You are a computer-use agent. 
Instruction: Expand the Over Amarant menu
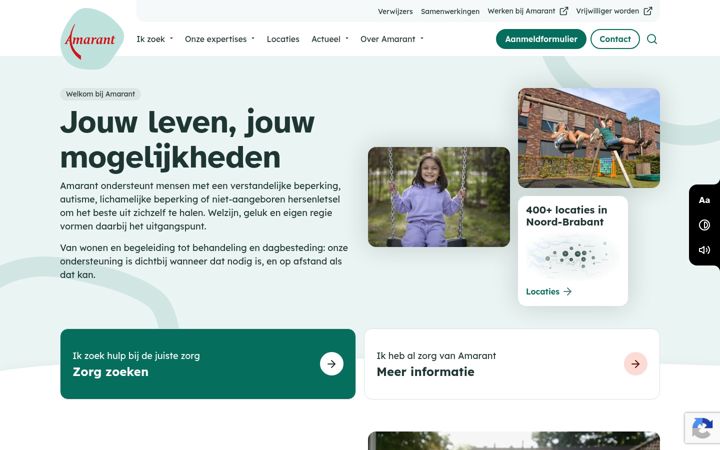point(392,39)
